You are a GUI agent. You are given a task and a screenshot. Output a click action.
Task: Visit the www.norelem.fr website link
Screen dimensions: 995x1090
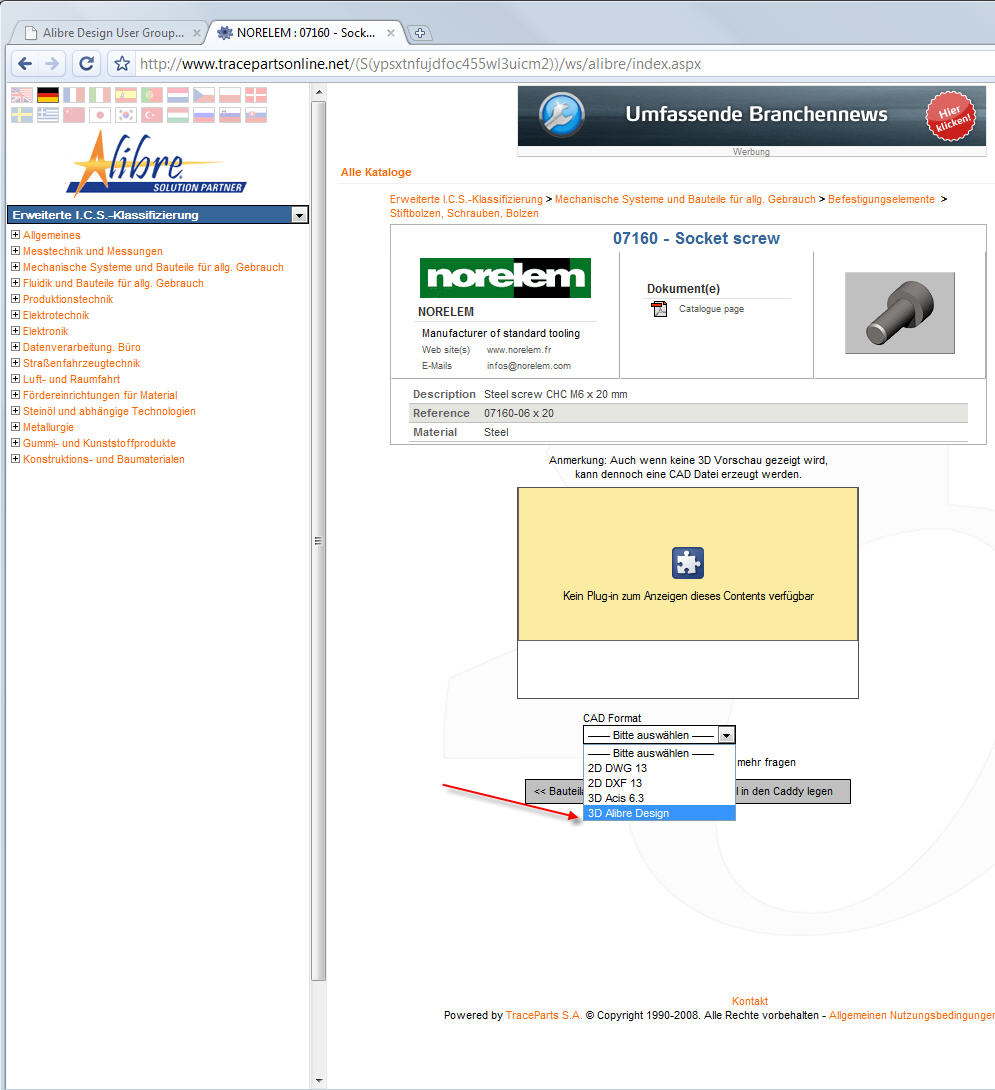[x=519, y=350]
